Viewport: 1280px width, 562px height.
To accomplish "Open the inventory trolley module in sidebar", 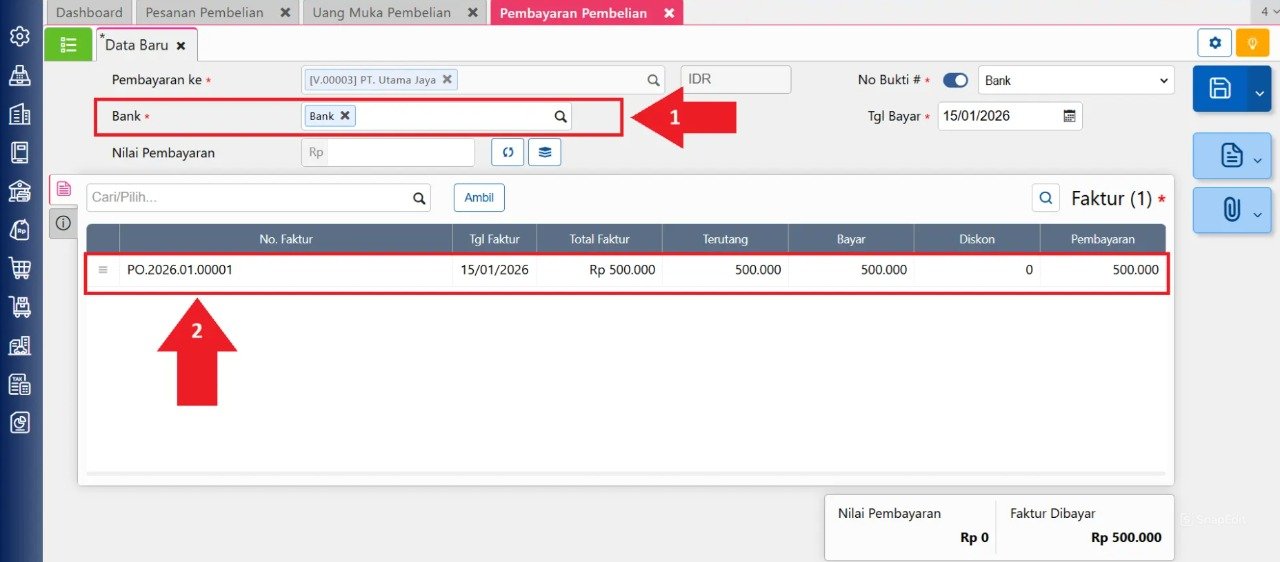I will point(19,307).
